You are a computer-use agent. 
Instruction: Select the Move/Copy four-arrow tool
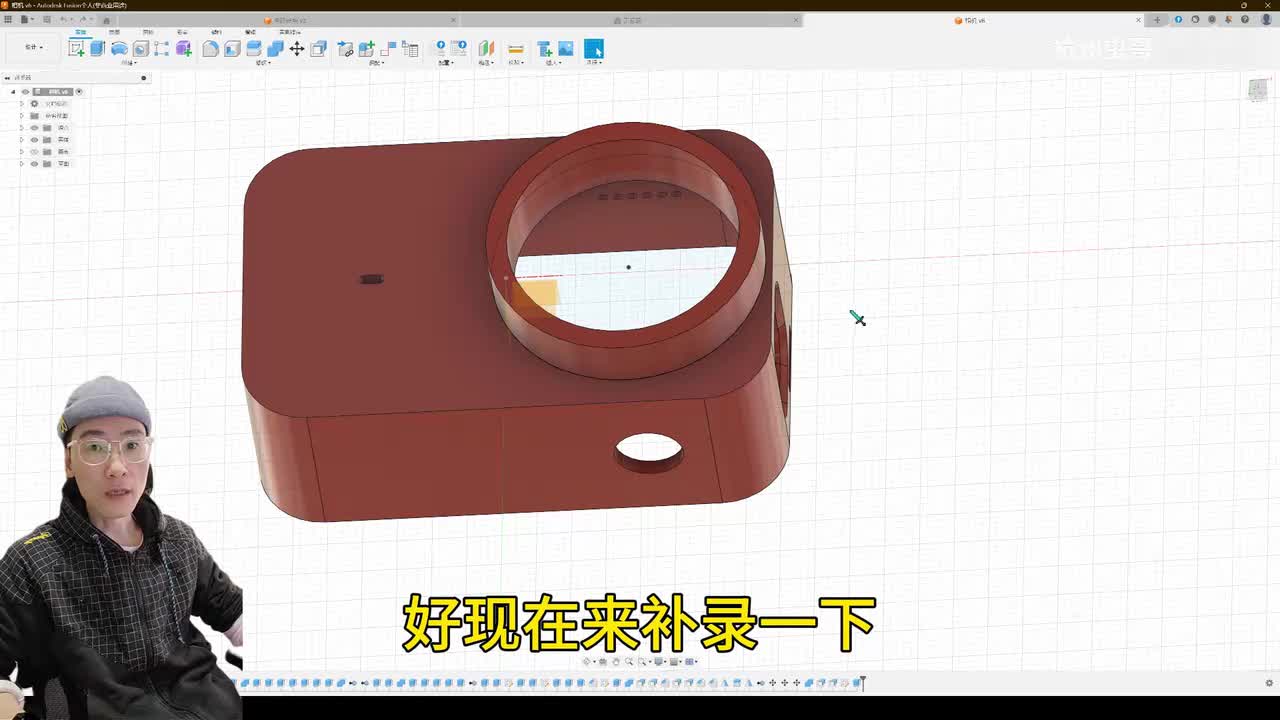click(297, 48)
